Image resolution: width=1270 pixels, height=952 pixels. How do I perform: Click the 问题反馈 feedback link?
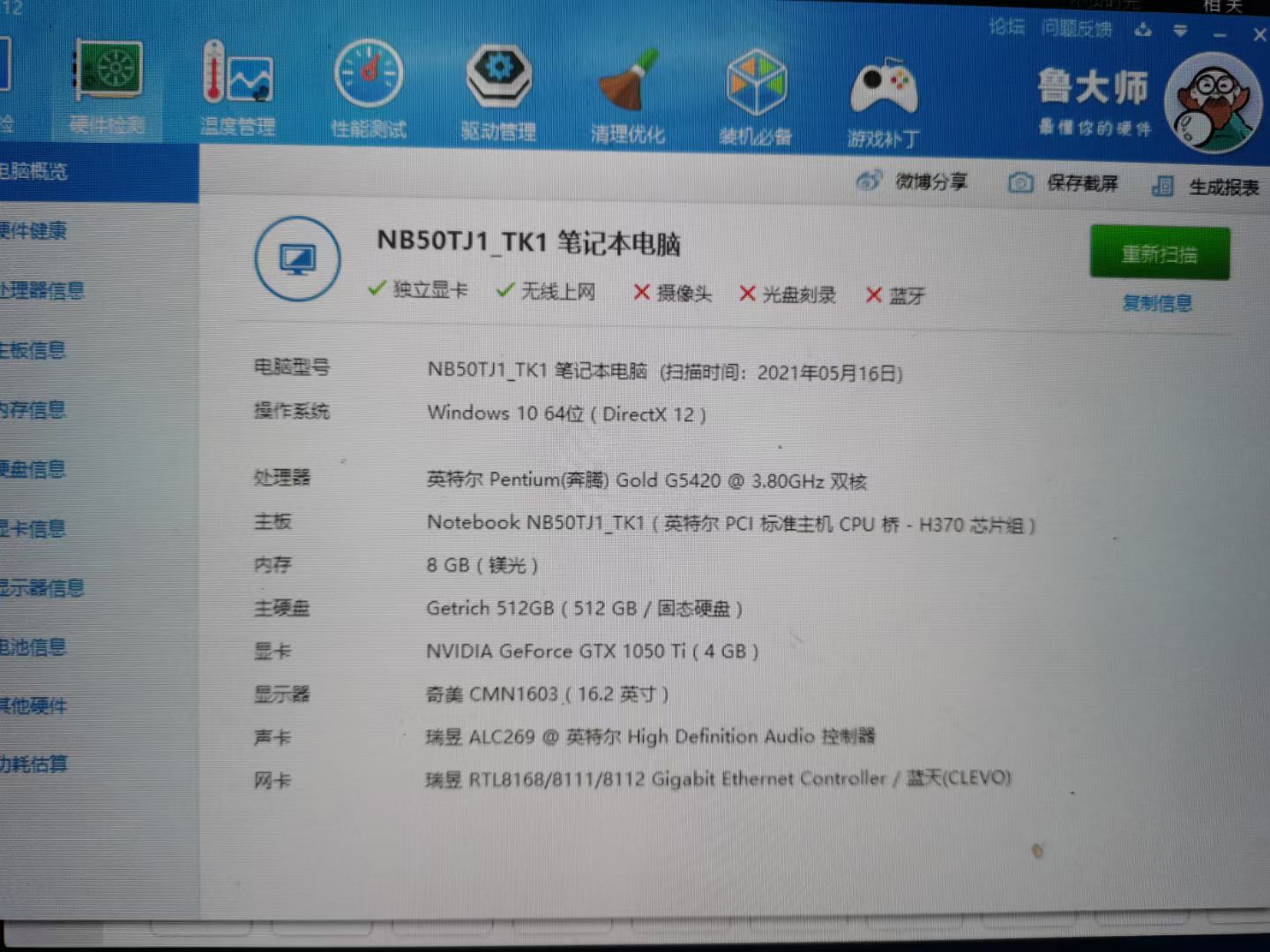coord(1076,28)
